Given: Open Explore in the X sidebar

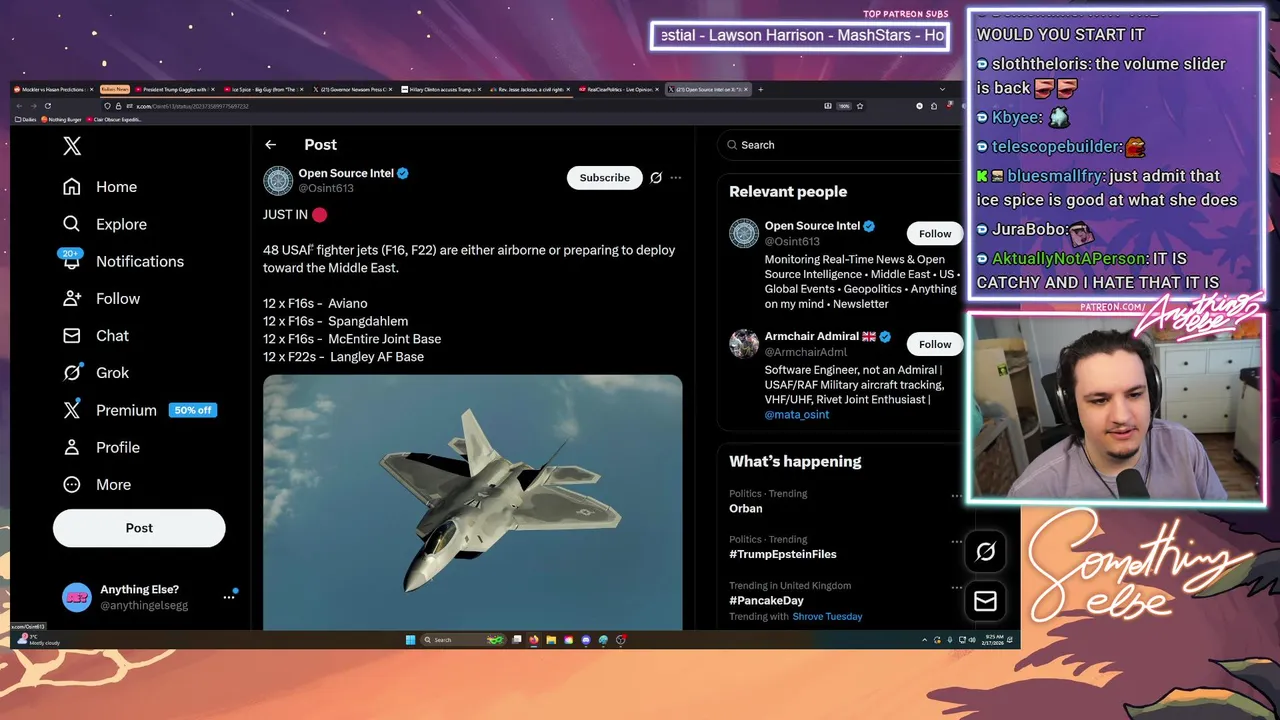Looking at the screenshot, I should (x=105, y=224).
